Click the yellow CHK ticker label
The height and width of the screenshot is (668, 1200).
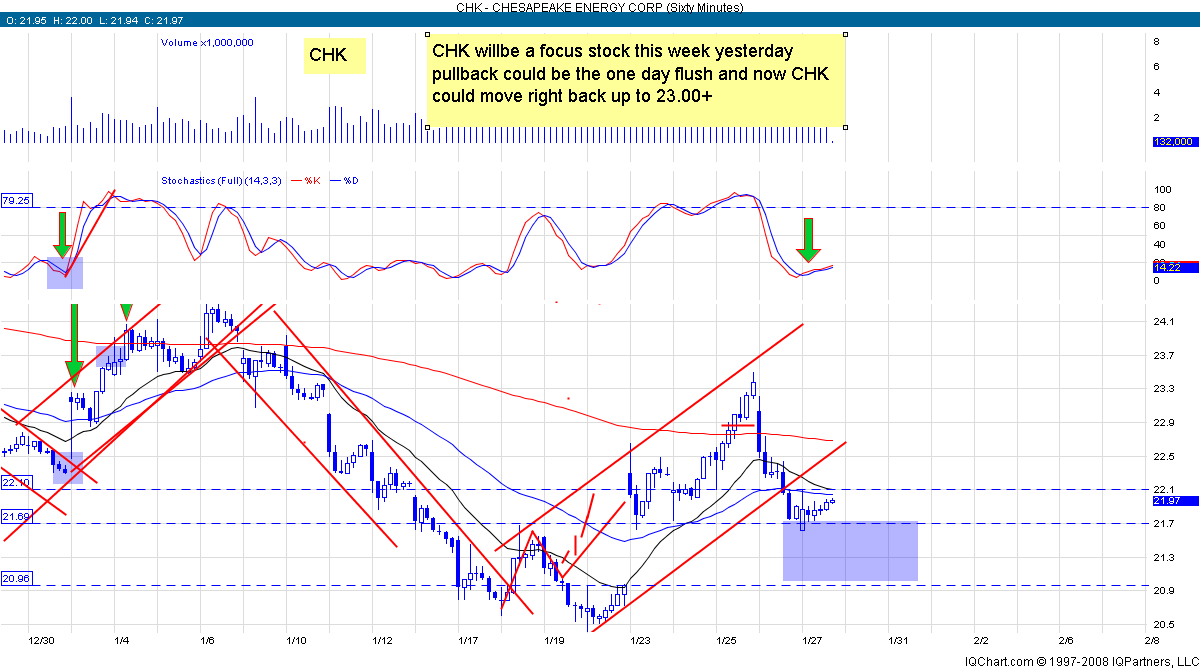point(335,56)
